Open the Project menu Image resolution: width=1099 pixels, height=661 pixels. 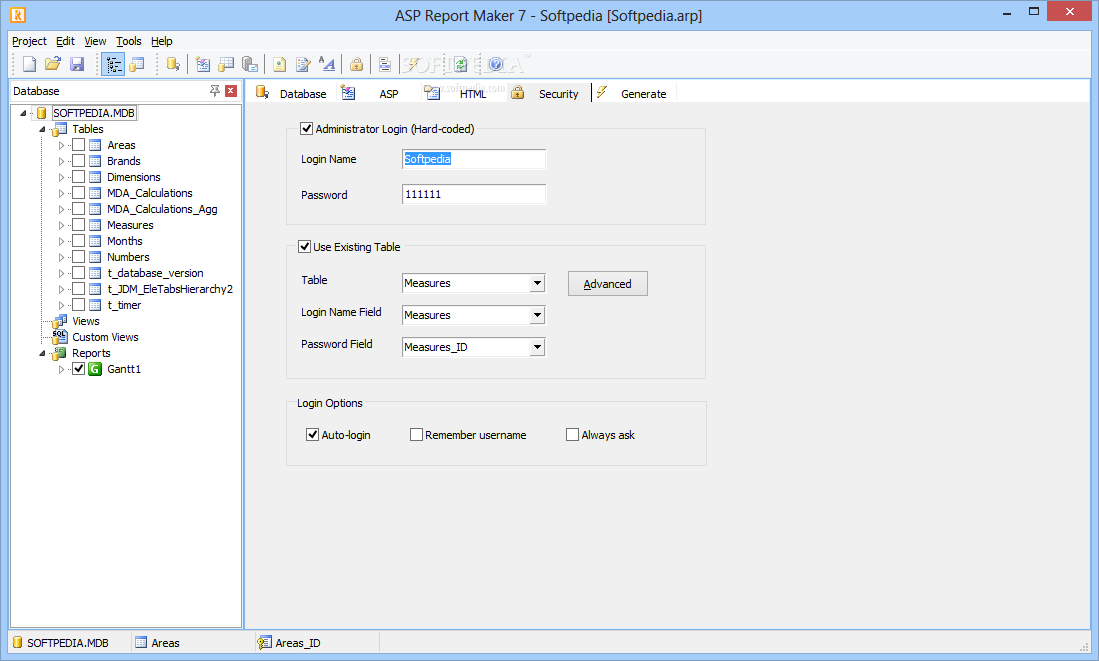(x=29, y=41)
